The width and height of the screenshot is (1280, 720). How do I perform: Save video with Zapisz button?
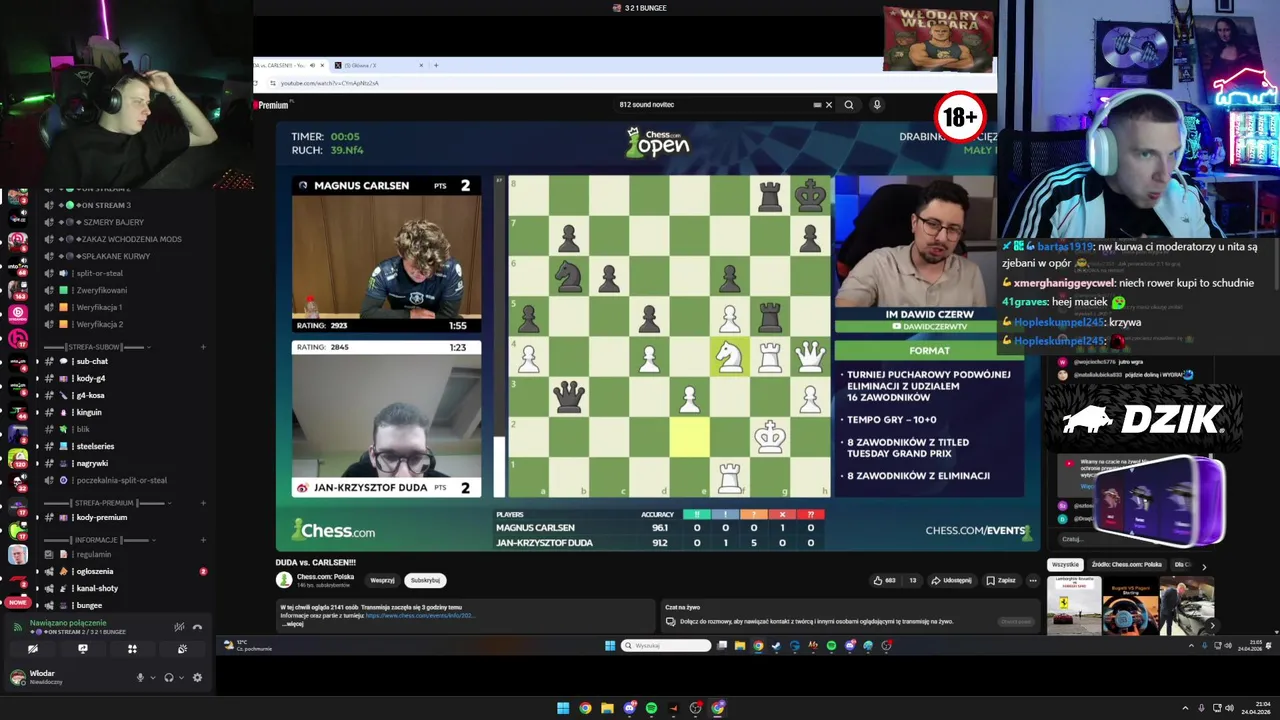click(x=1001, y=580)
